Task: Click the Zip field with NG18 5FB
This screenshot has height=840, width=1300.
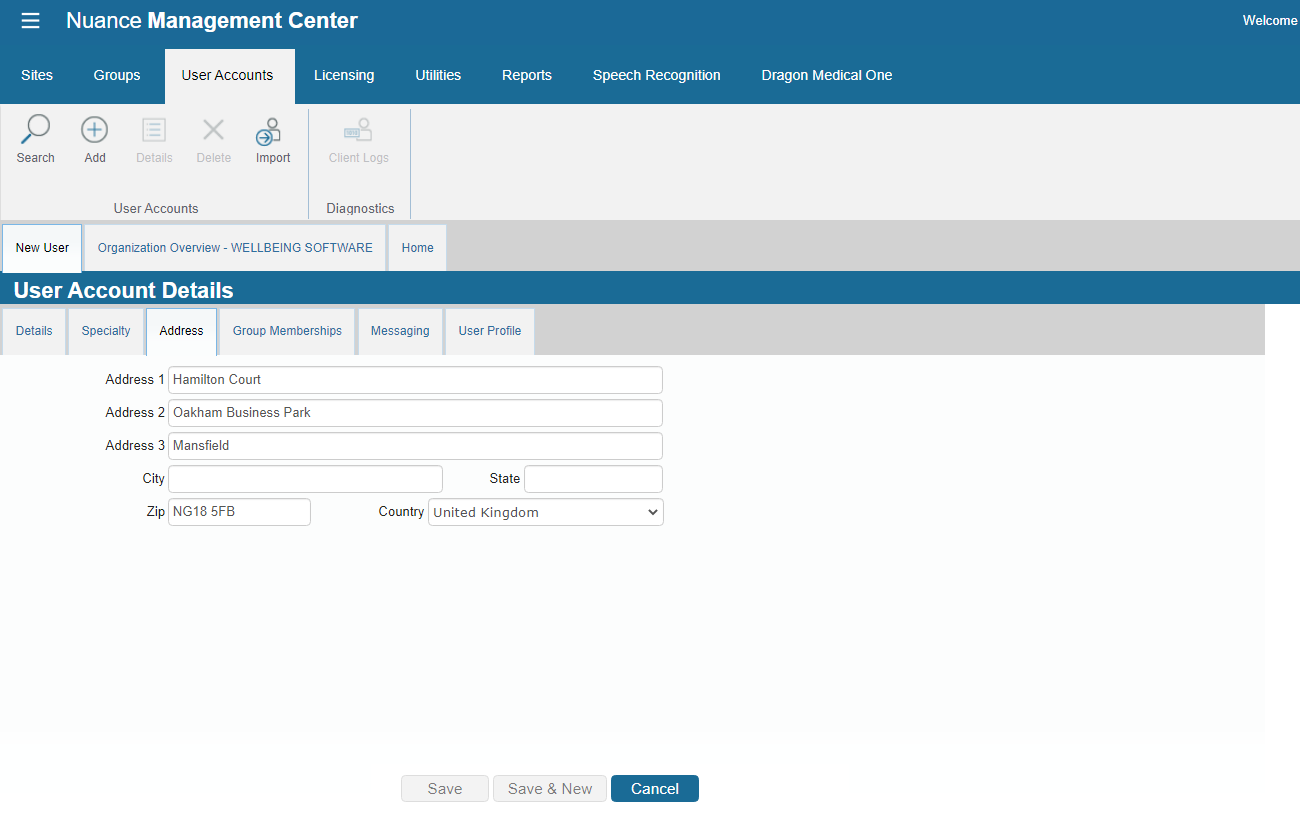Action: (239, 512)
